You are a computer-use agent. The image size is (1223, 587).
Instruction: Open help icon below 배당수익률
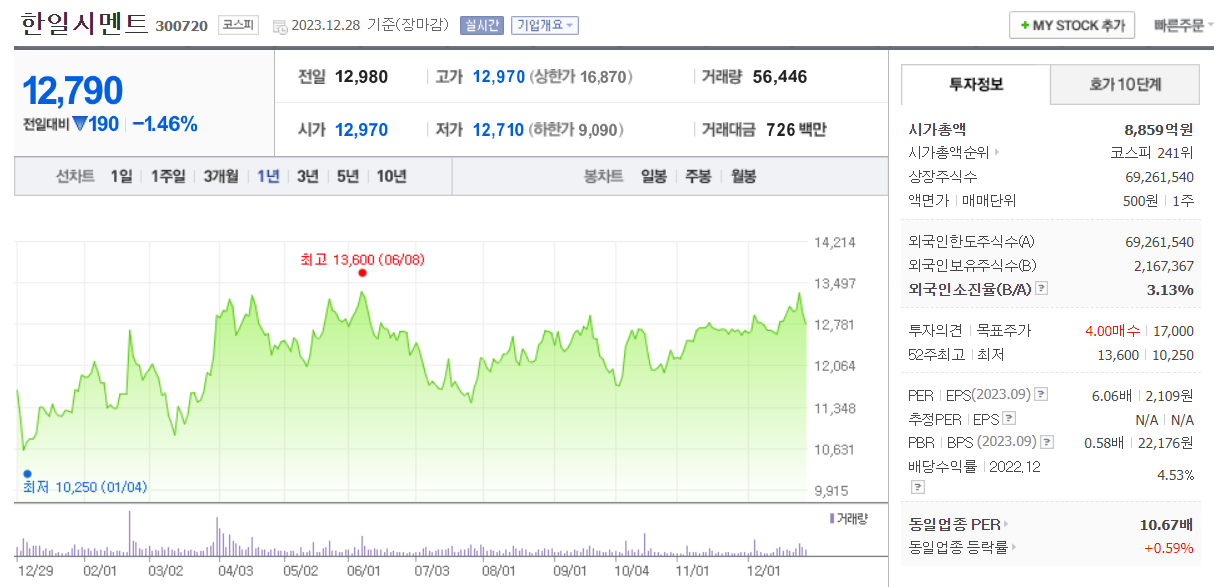(916, 487)
